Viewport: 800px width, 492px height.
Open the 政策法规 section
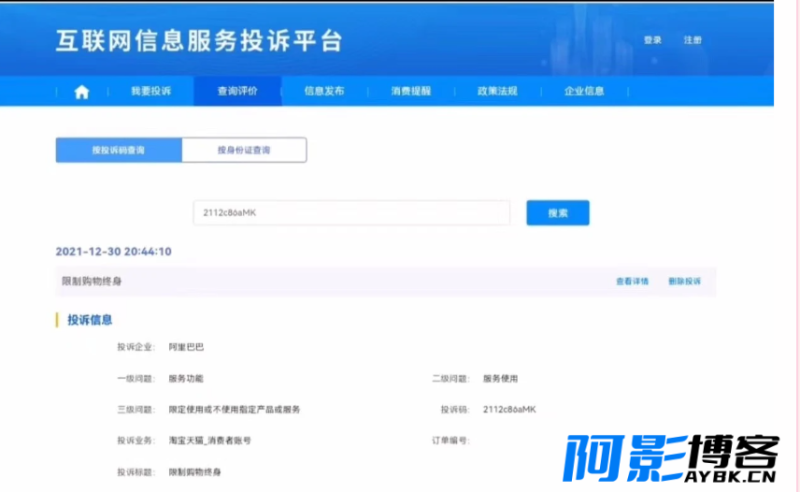[497, 91]
